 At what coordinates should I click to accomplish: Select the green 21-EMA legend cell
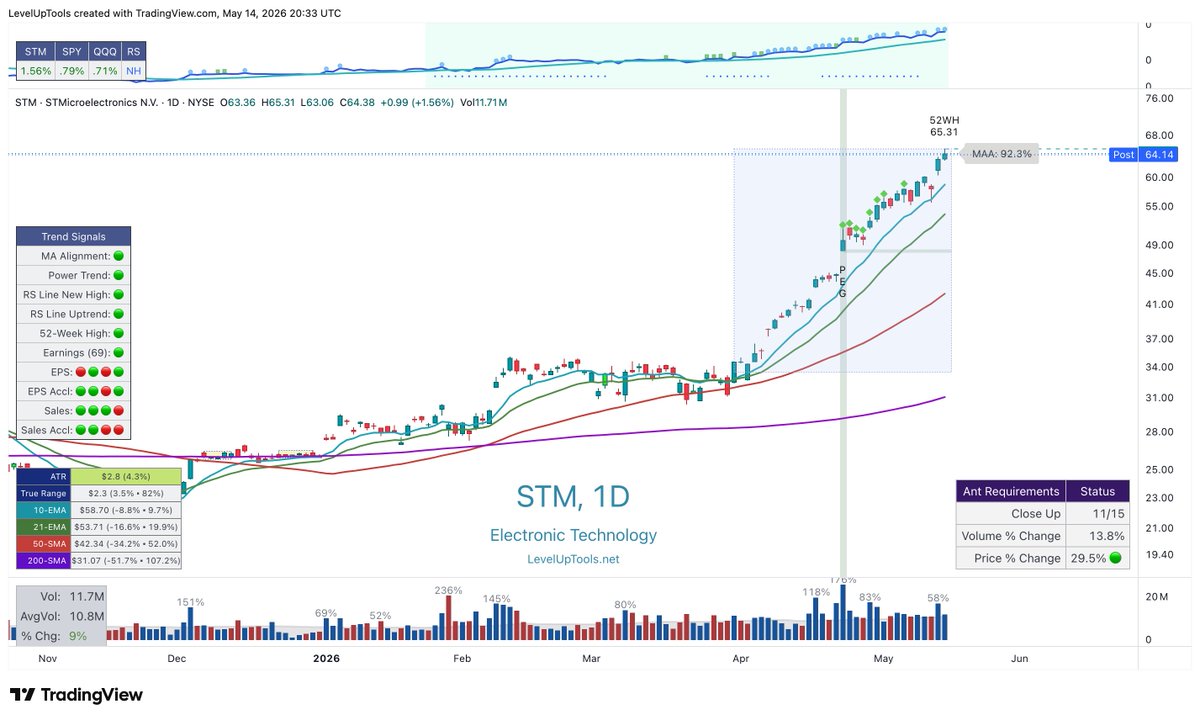(x=42, y=526)
